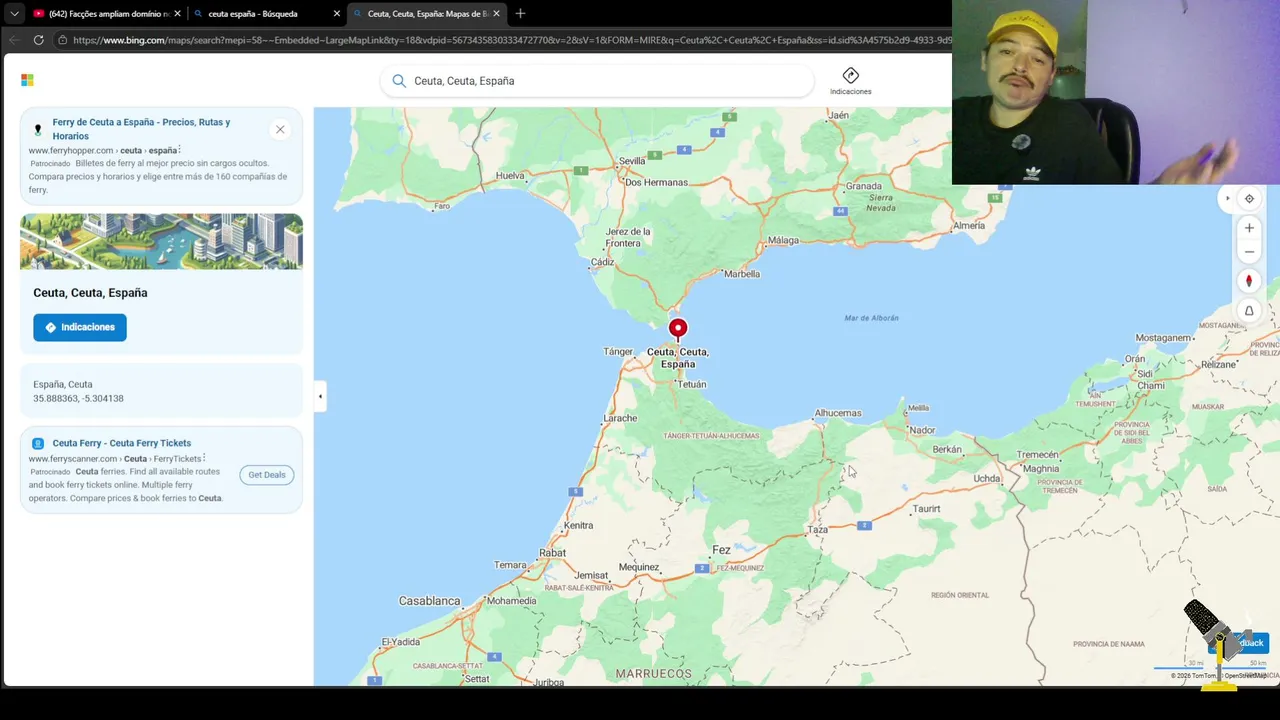1280x720 pixels.
Task: Open the Ceuta city illustration image
Action: click(x=161, y=241)
